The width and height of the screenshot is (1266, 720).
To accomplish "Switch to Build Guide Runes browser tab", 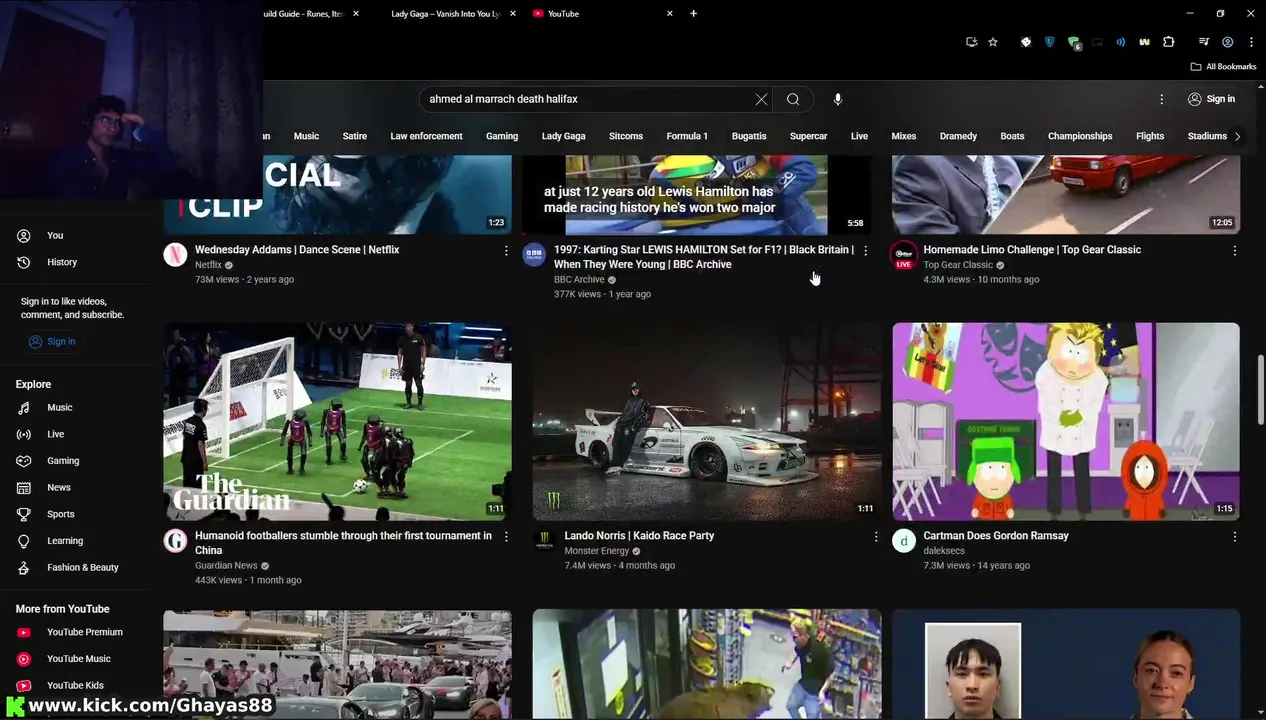I will [303, 14].
